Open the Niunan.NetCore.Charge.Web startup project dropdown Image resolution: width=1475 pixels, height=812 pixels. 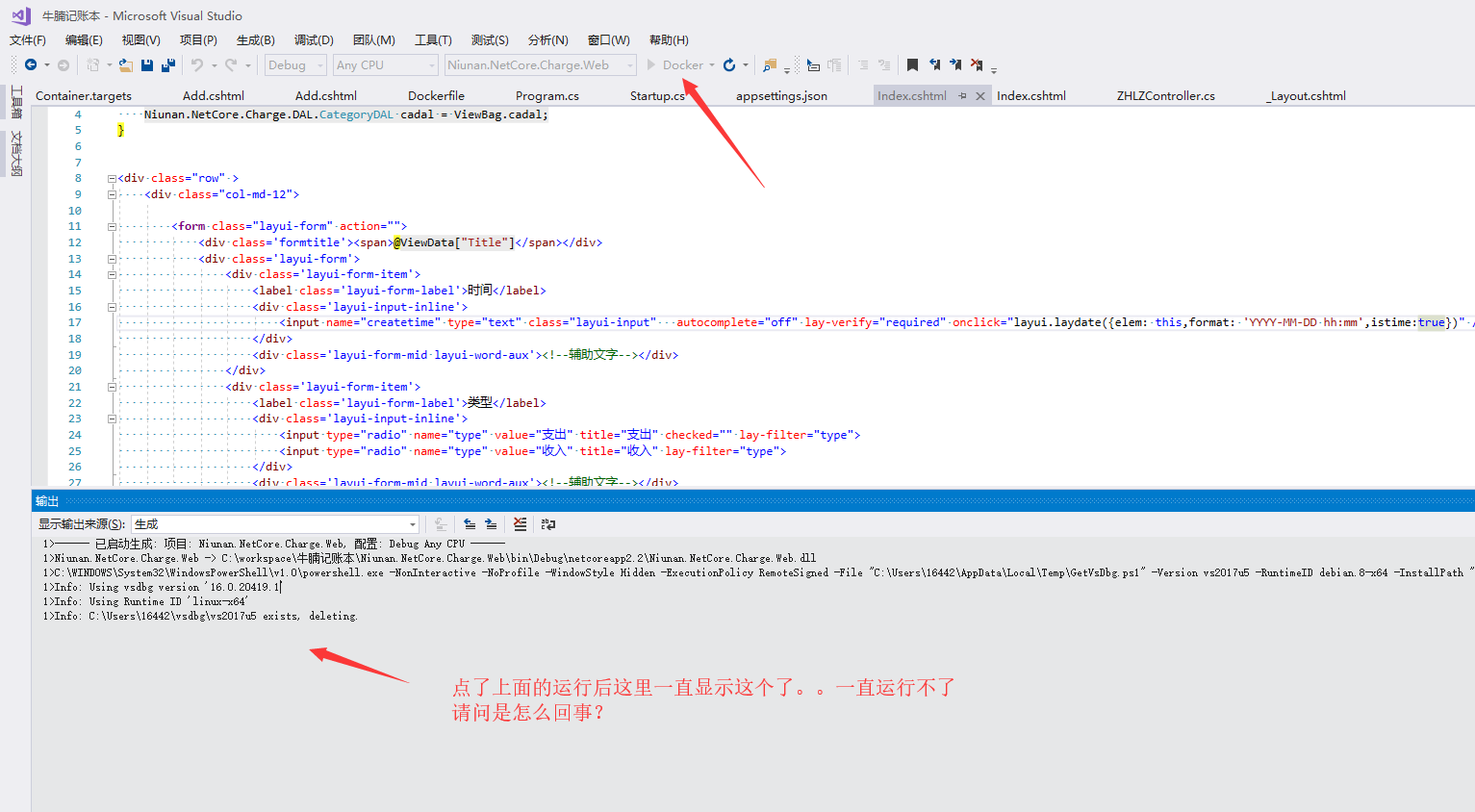541,64
